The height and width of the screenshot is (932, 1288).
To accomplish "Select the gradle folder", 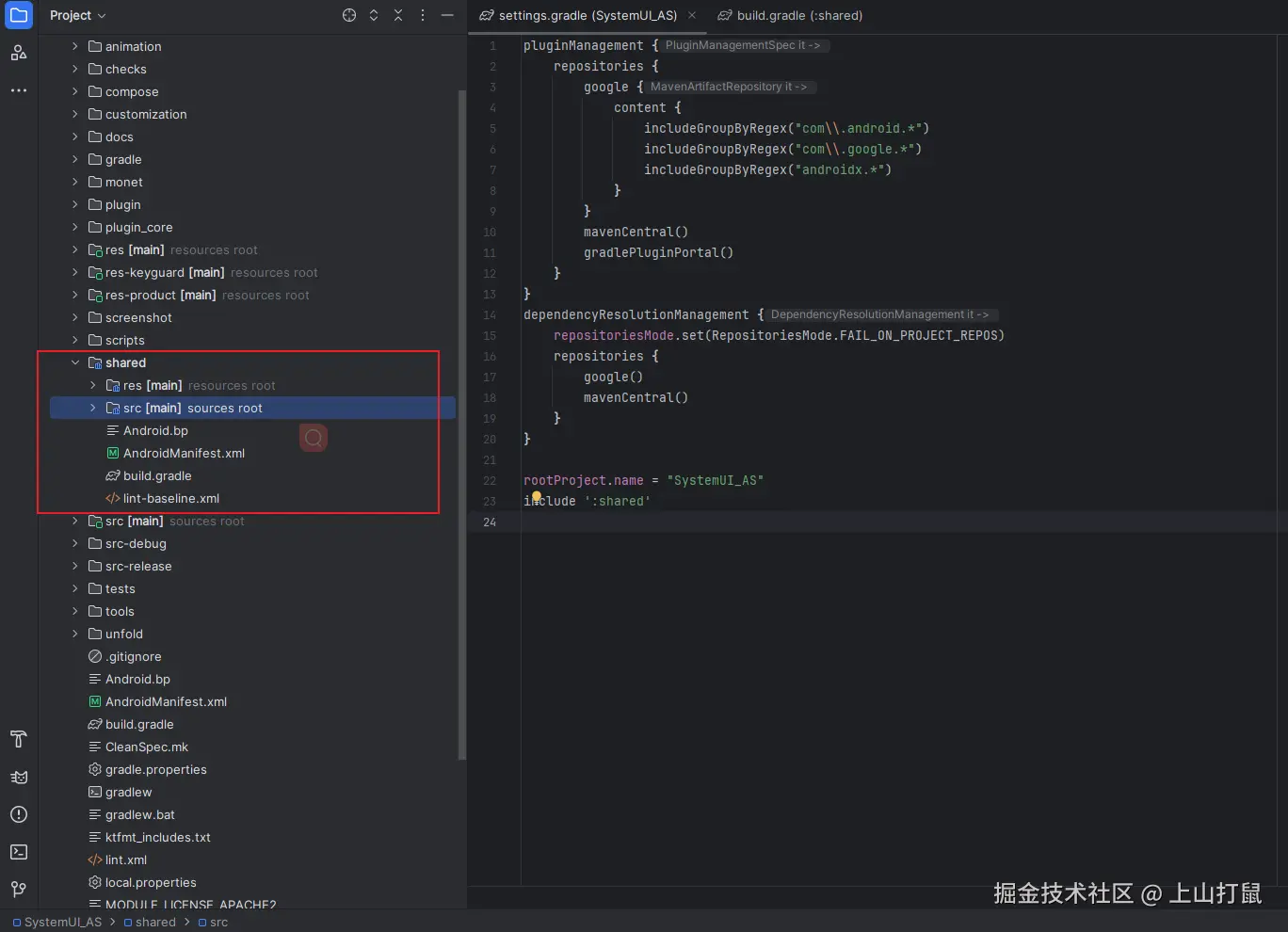I will click(x=123, y=159).
